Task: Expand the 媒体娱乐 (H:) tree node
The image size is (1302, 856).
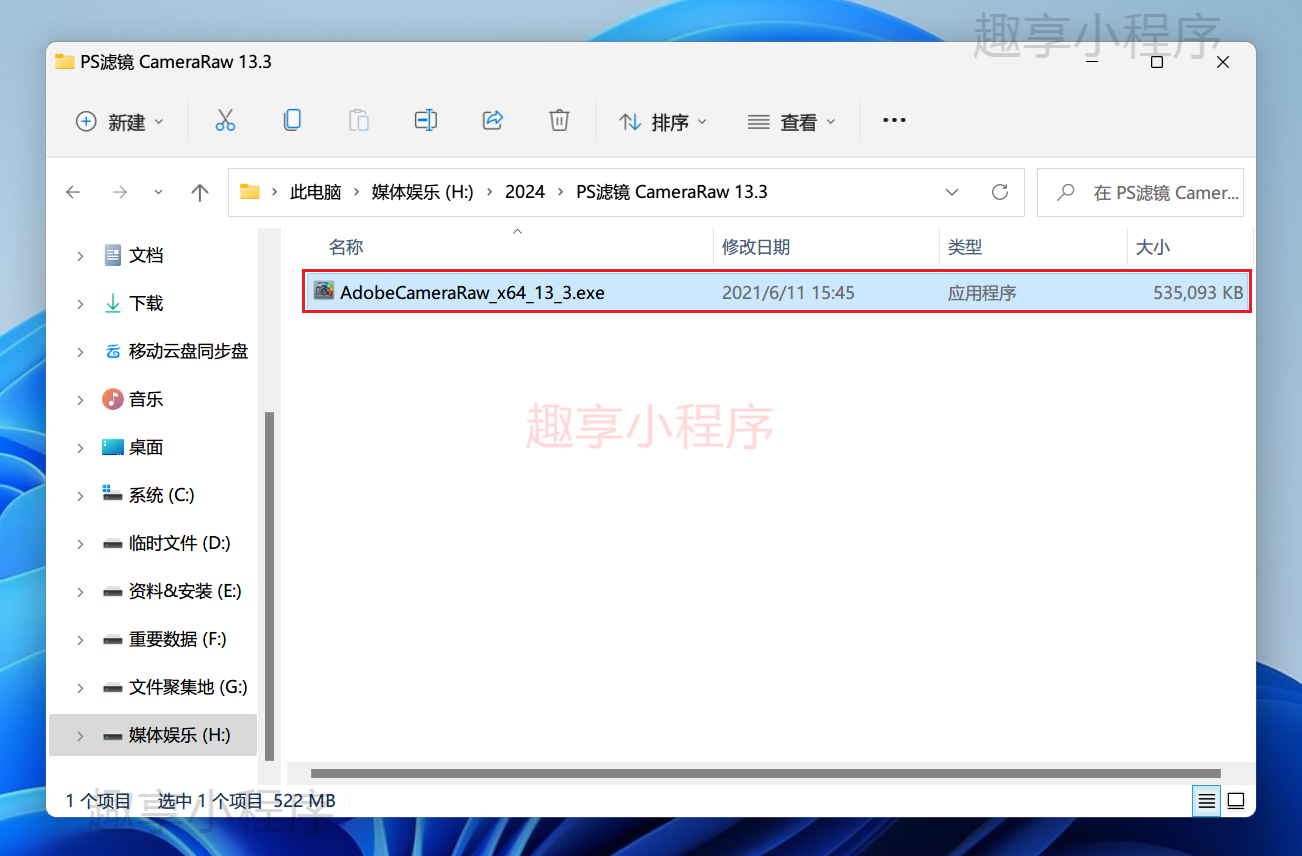Action: tap(80, 736)
